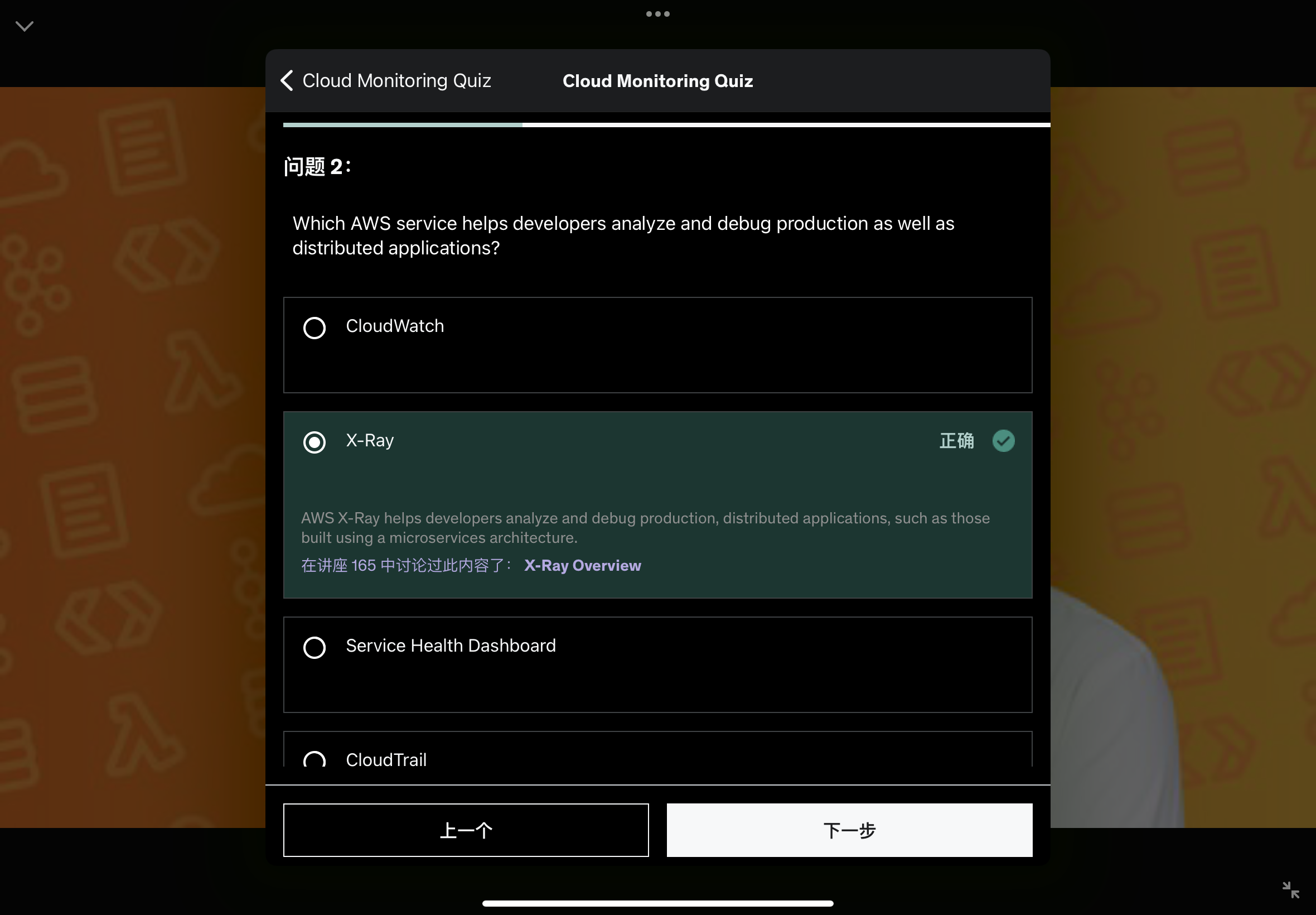Image resolution: width=1316 pixels, height=915 pixels.
Task: Select the X-Ray radio button
Action: tap(314, 442)
